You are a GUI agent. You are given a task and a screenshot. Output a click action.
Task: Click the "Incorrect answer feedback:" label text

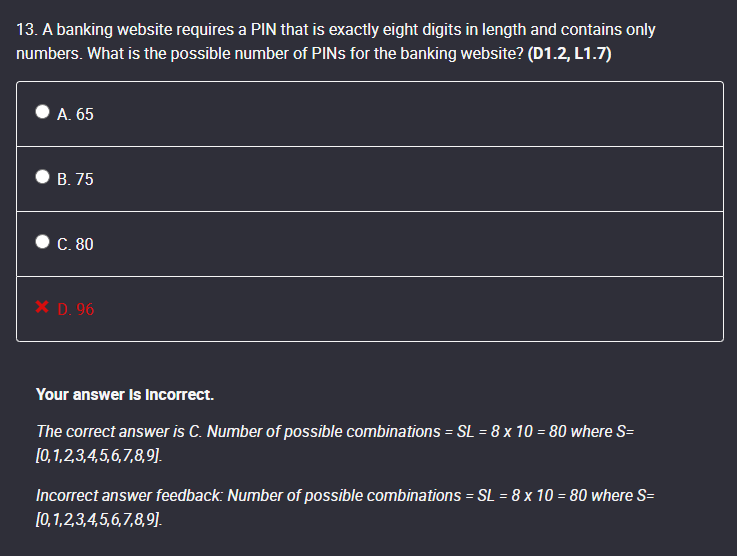pos(129,495)
